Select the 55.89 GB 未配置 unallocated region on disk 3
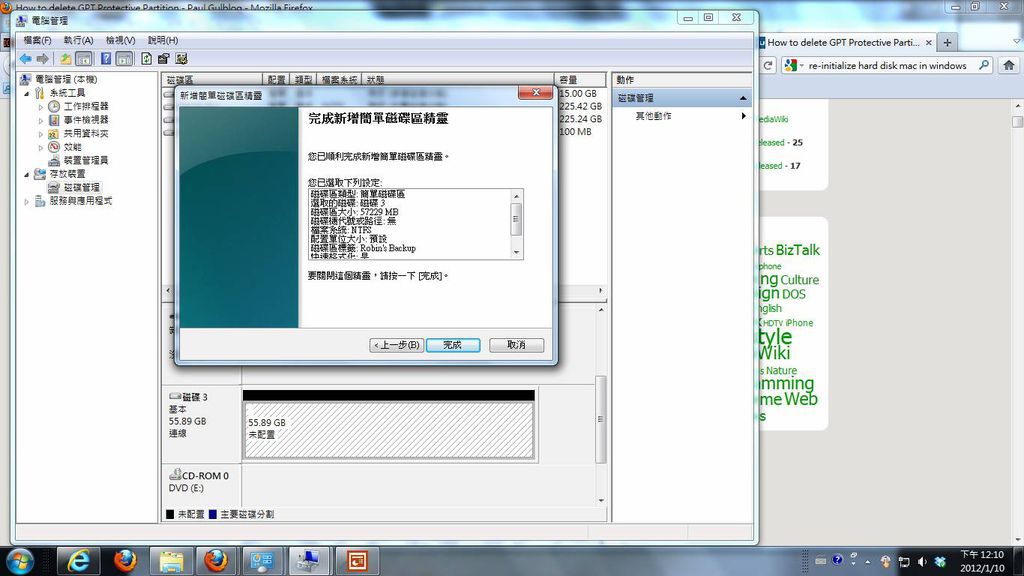This screenshot has height=576, width=1024. pyautogui.click(x=389, y=430)
